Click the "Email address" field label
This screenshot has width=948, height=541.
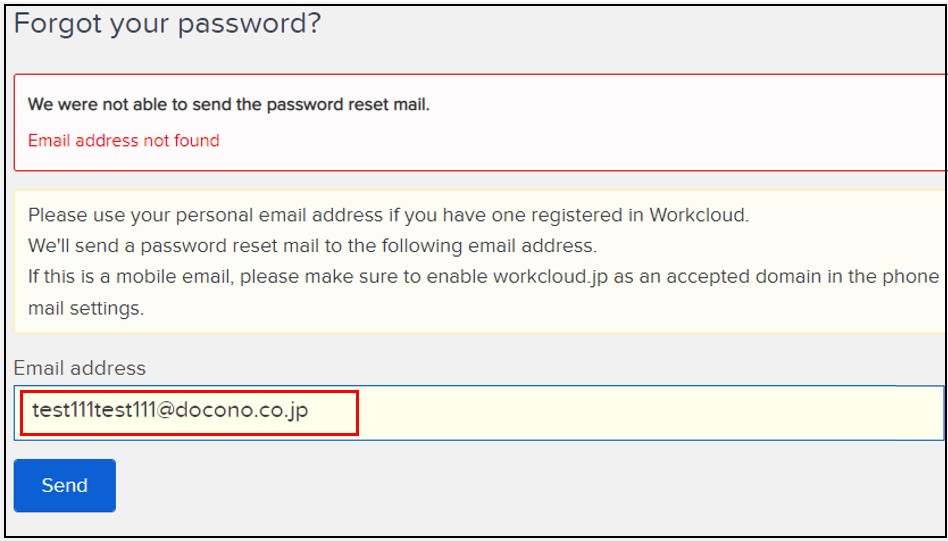pos(80,368)
